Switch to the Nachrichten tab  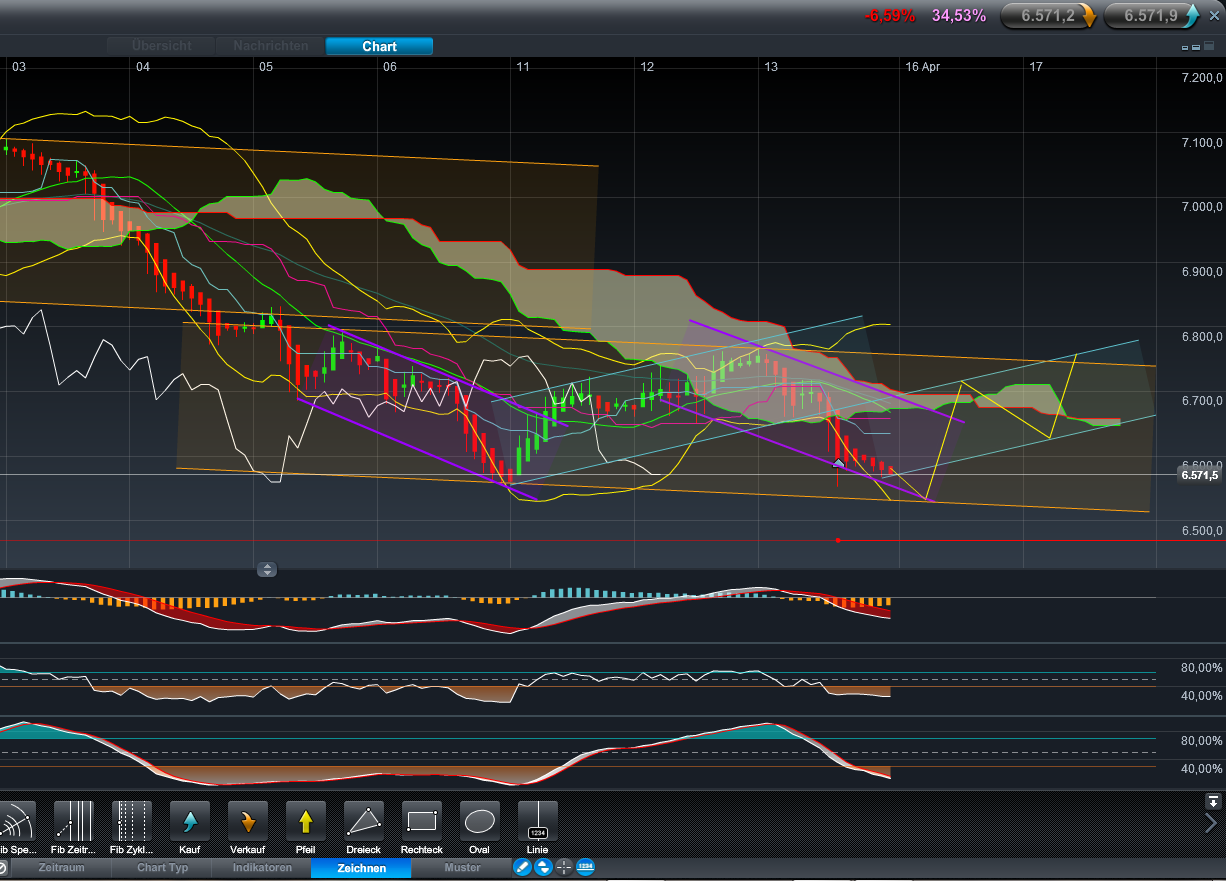point(271,46)
